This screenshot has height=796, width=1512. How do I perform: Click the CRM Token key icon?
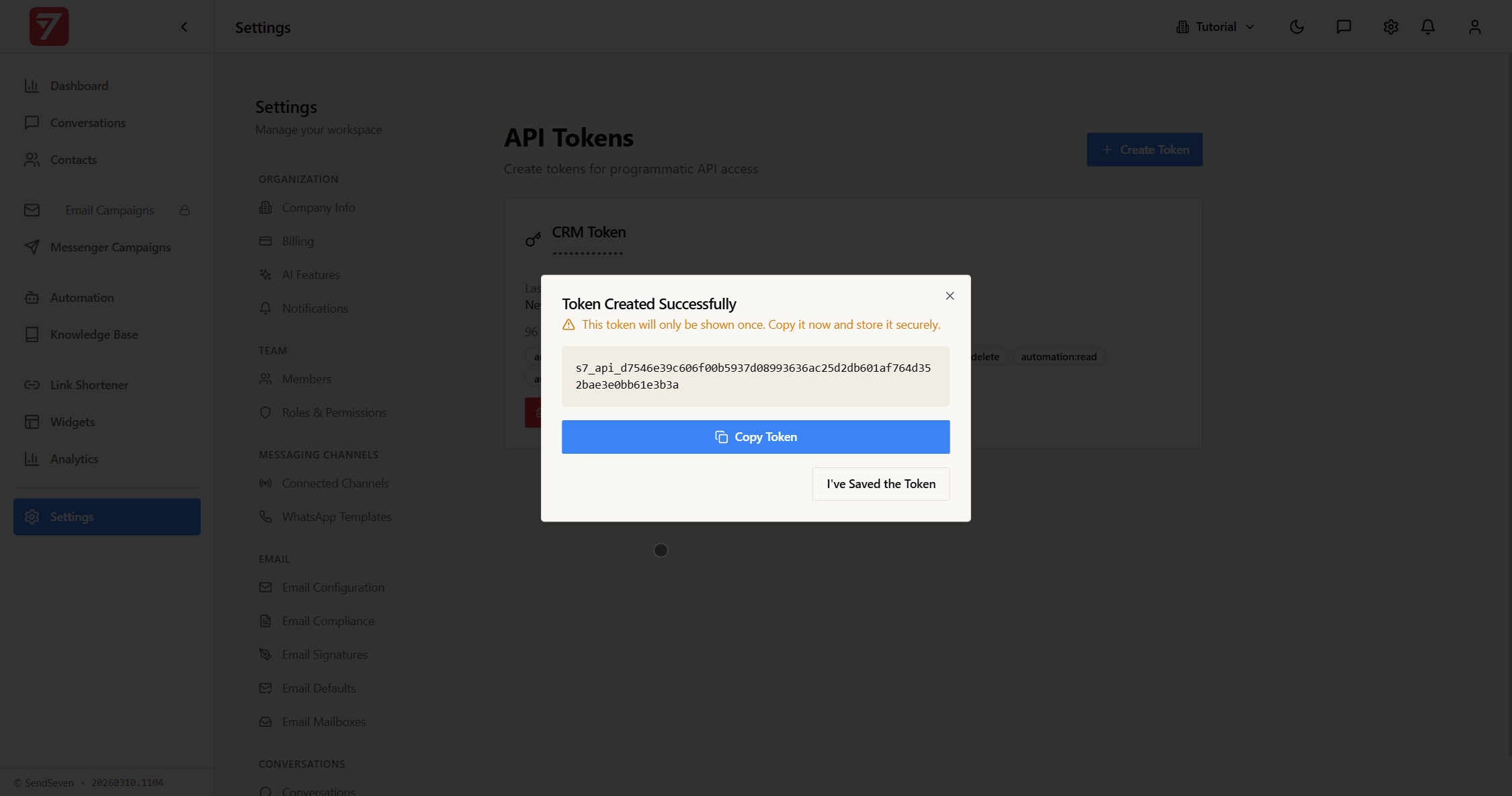point(533,239)
